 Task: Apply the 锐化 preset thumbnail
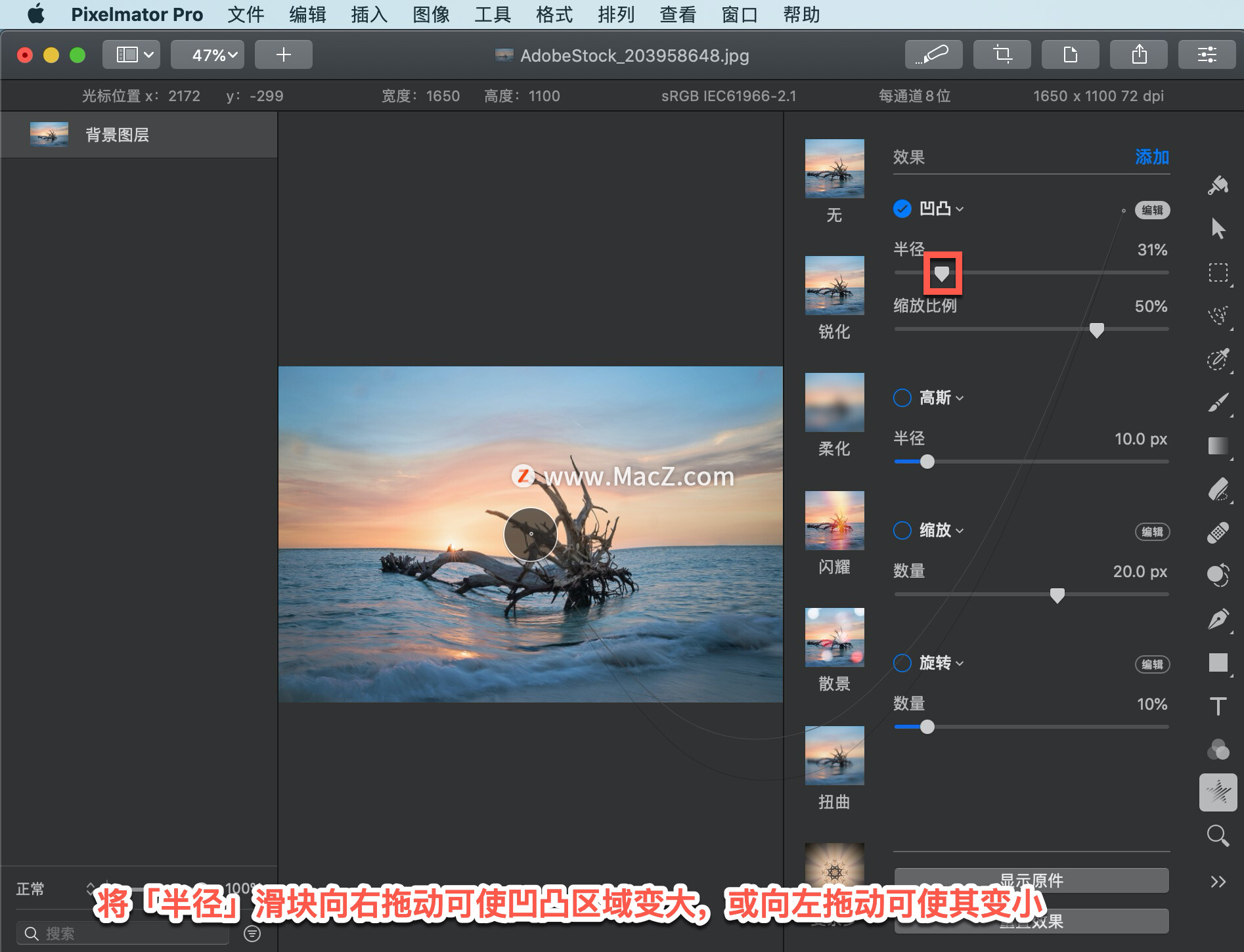(x=834, y=286)
